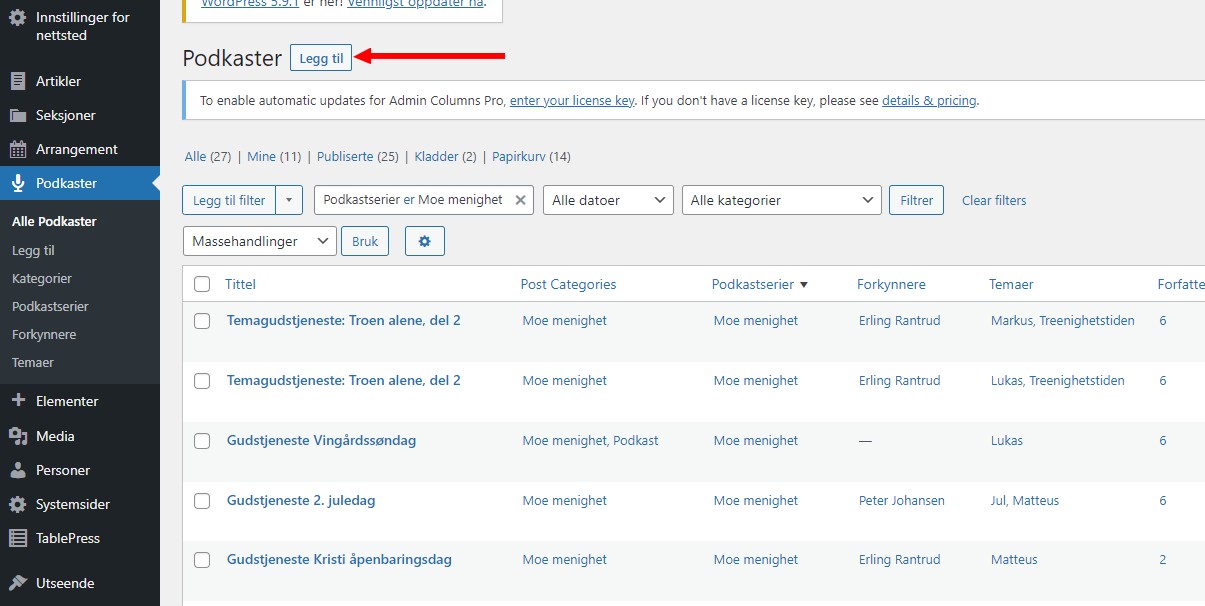Click the Podkastserier sort arrow

pyautogui.click(x=804, y=285)
